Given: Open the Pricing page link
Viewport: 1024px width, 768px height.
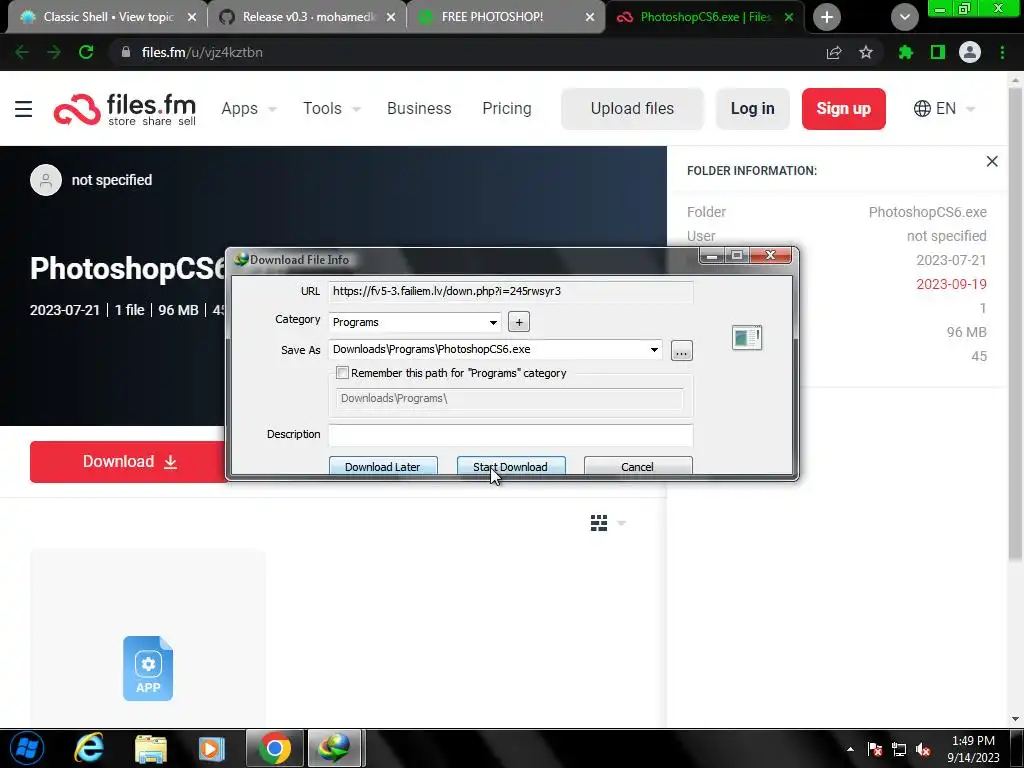Looking at the screenshot, I should [507, 108].
